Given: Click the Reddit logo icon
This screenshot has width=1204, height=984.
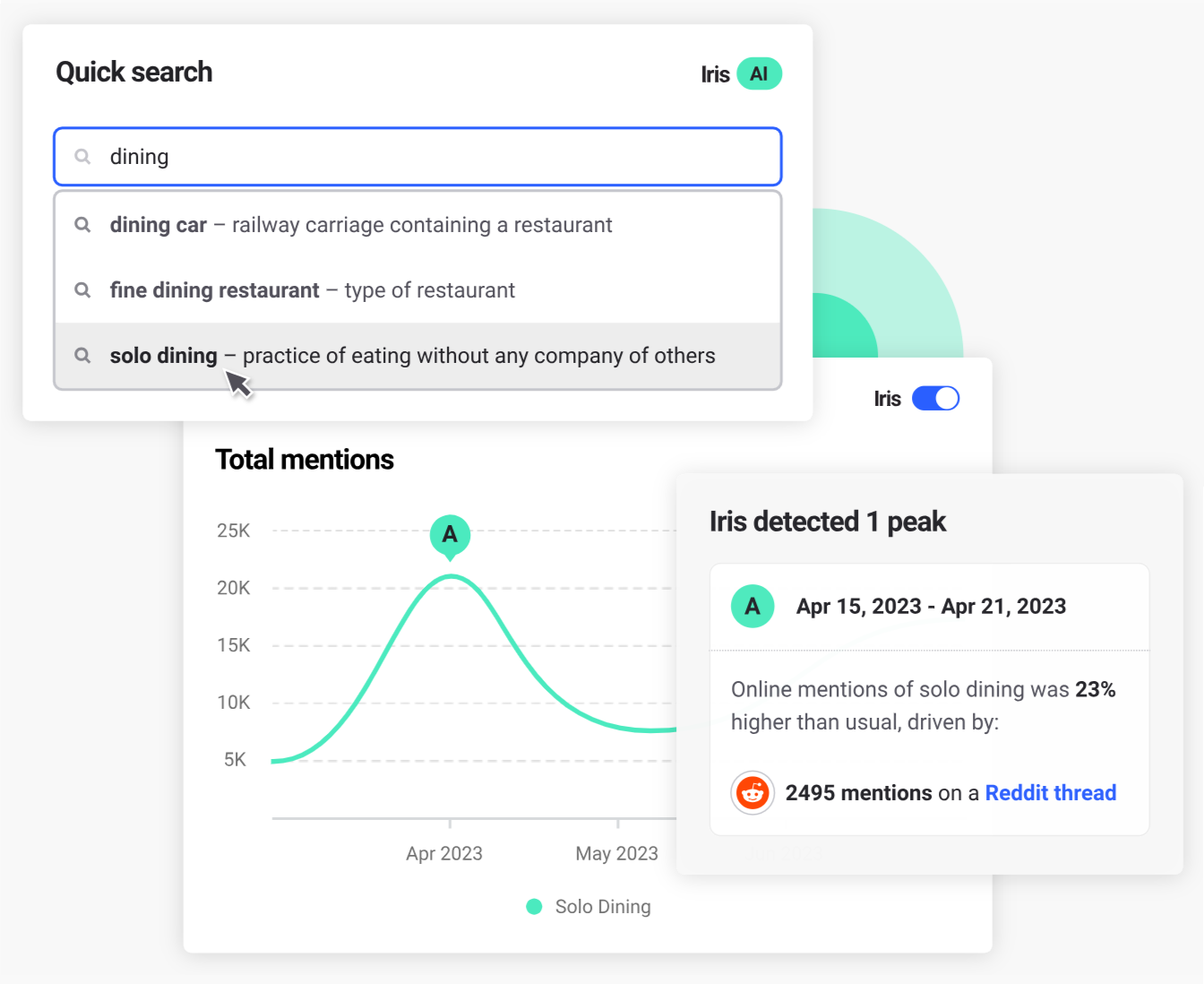Looking at the screenshot, I should tap(752, 793).
